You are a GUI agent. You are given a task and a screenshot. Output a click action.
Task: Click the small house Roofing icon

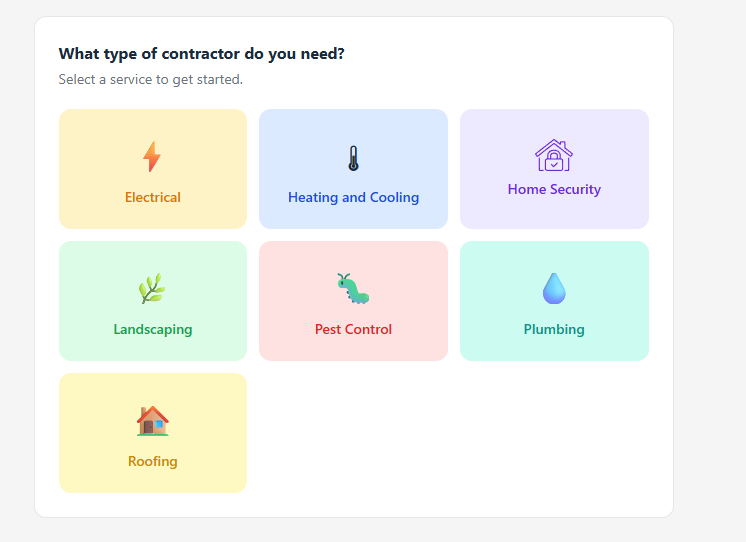click(153, 421)
